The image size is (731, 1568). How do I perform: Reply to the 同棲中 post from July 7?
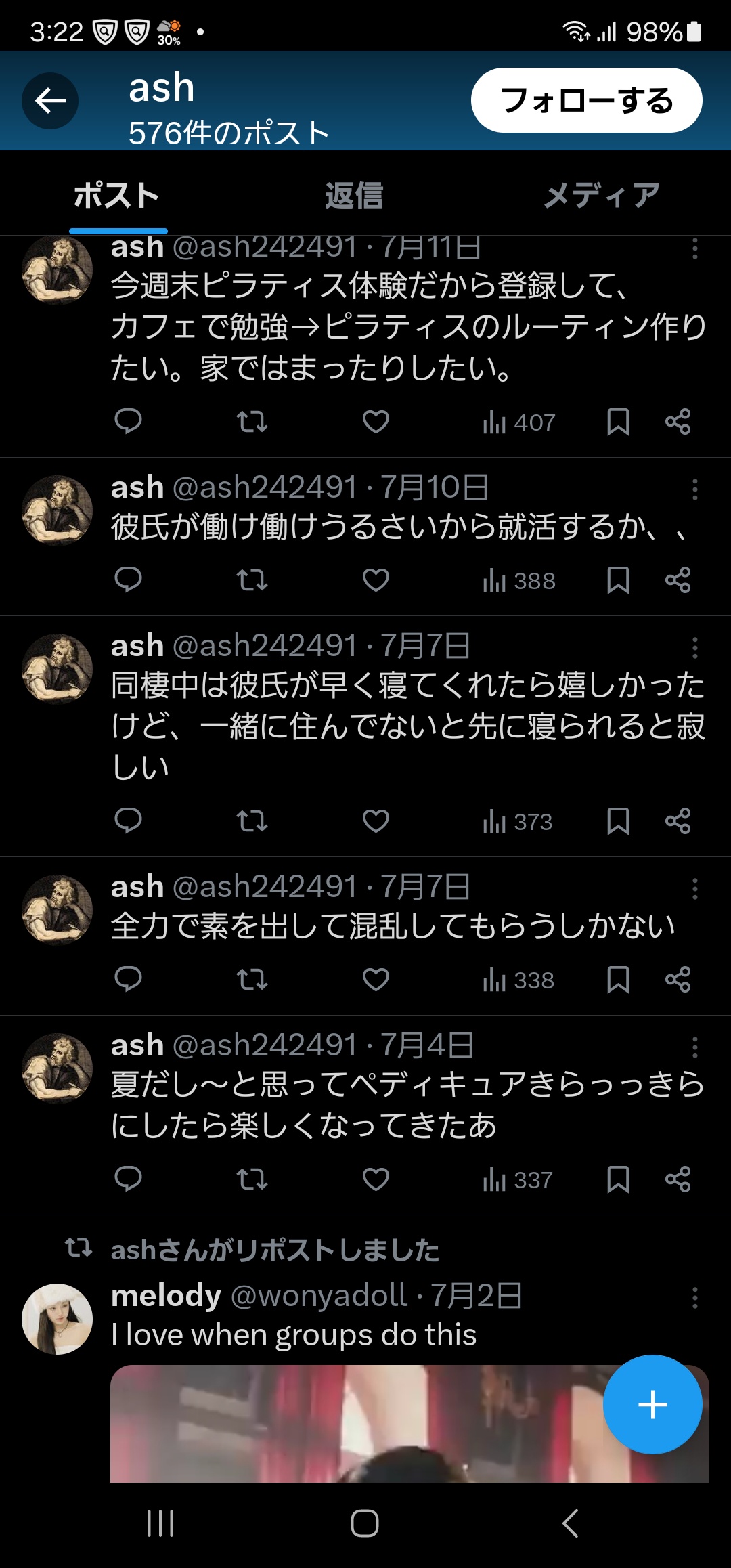[x=128, y=821]
